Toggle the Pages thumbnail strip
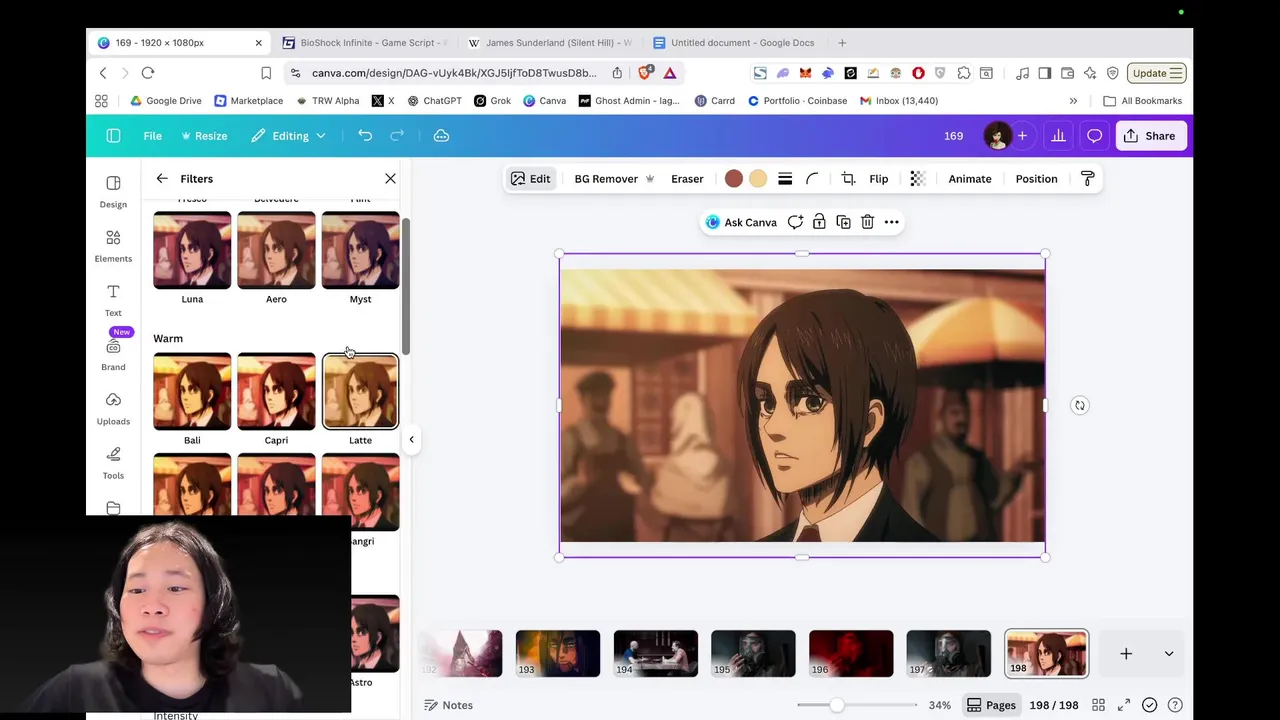 coord(991,705)
